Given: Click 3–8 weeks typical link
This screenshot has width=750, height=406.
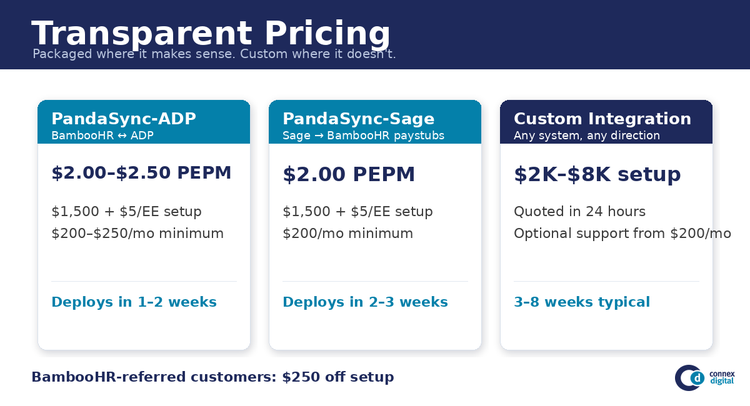Looking at the screenshot, I should point(582,302).
